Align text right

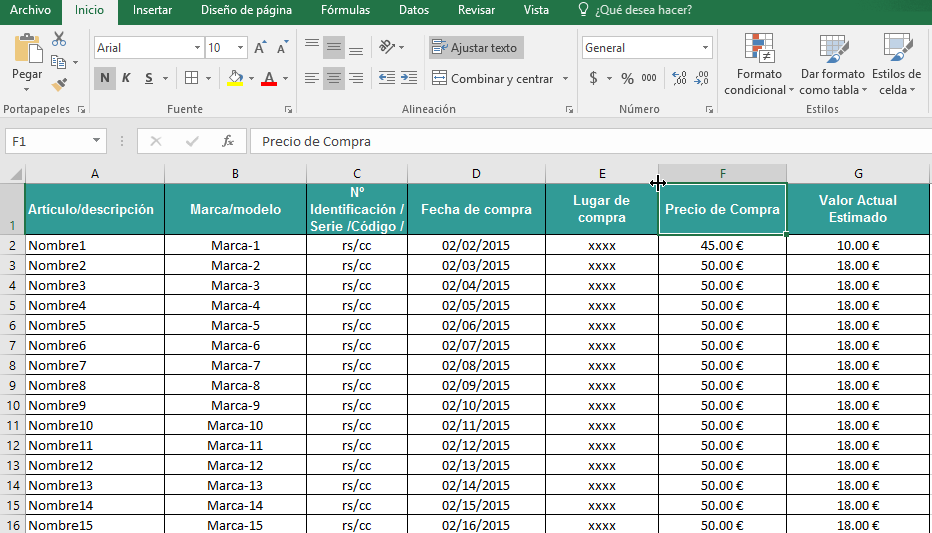(x=356, y=78)
